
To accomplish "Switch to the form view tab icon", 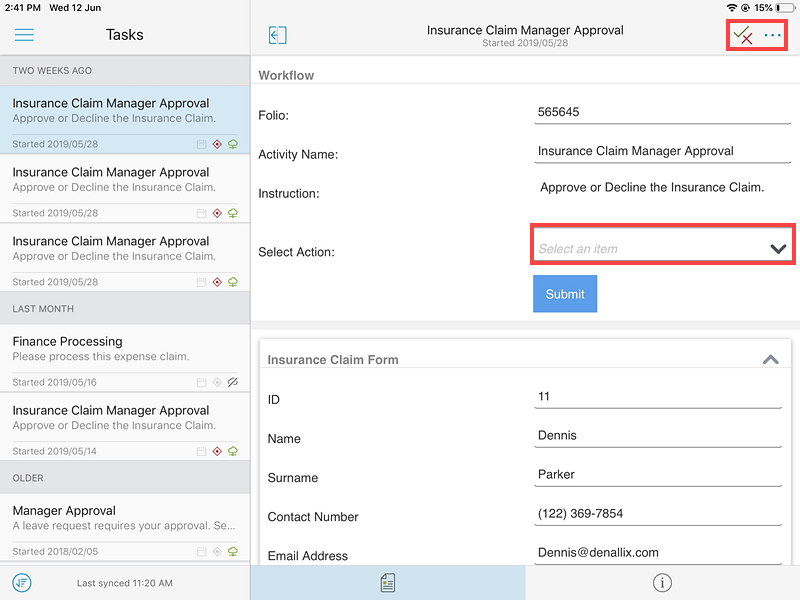I will [388, 583].
